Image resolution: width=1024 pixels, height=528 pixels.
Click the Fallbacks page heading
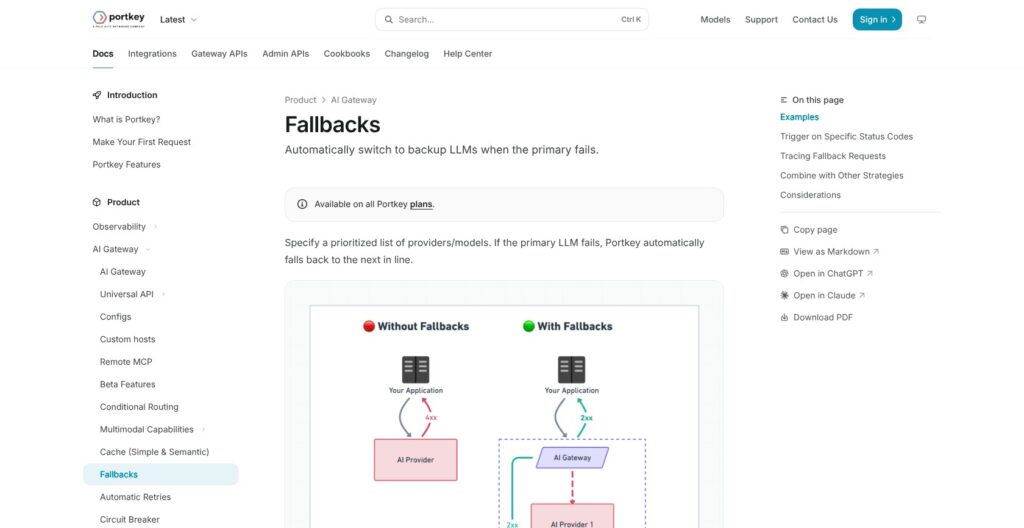click(332, 124)
